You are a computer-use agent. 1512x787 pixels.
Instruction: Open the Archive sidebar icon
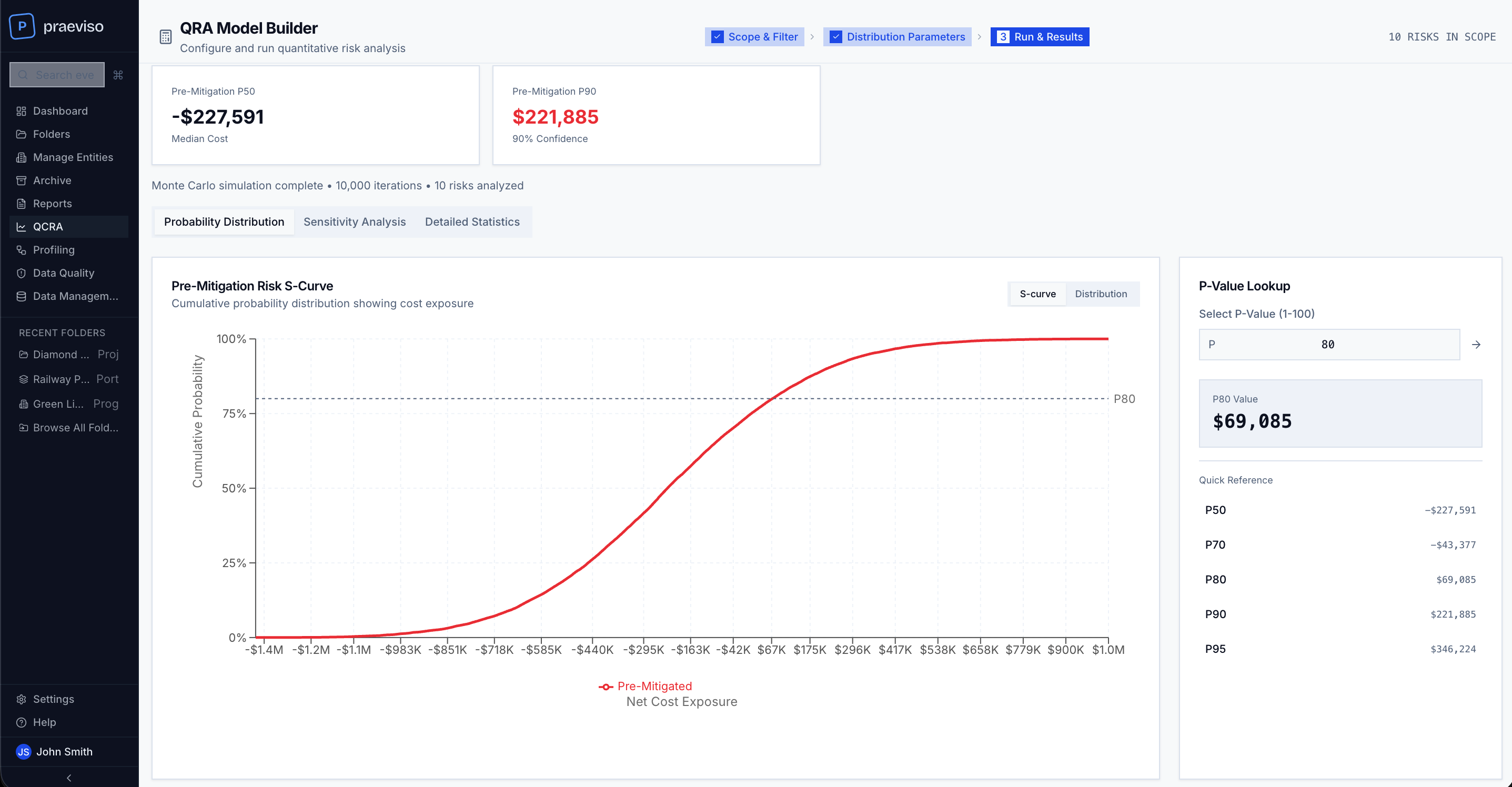21,180
